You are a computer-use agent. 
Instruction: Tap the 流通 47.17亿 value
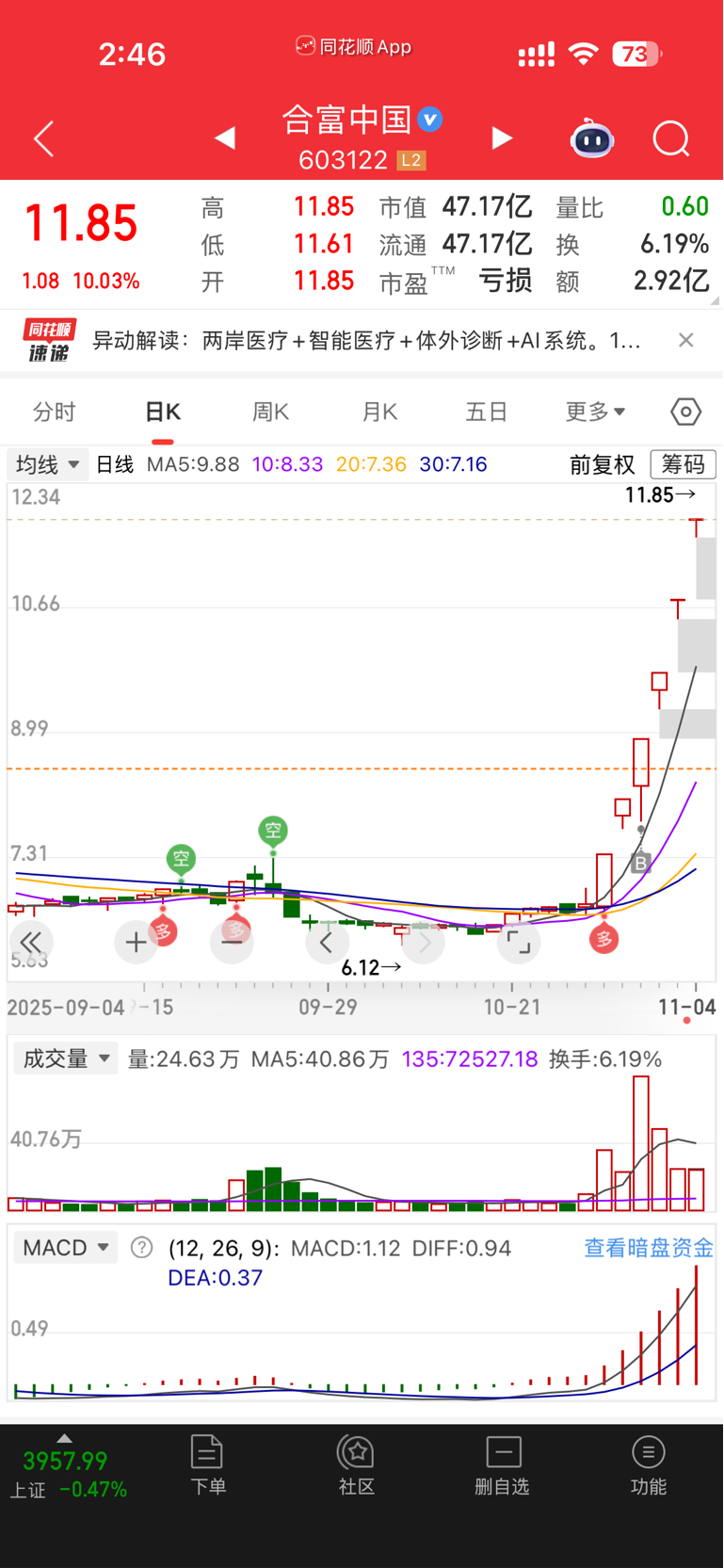(488, 244)
